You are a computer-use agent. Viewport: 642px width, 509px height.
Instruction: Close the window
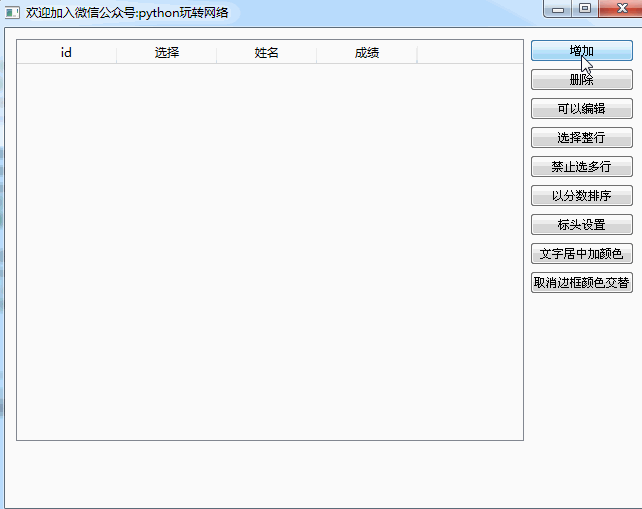(621, 8)
